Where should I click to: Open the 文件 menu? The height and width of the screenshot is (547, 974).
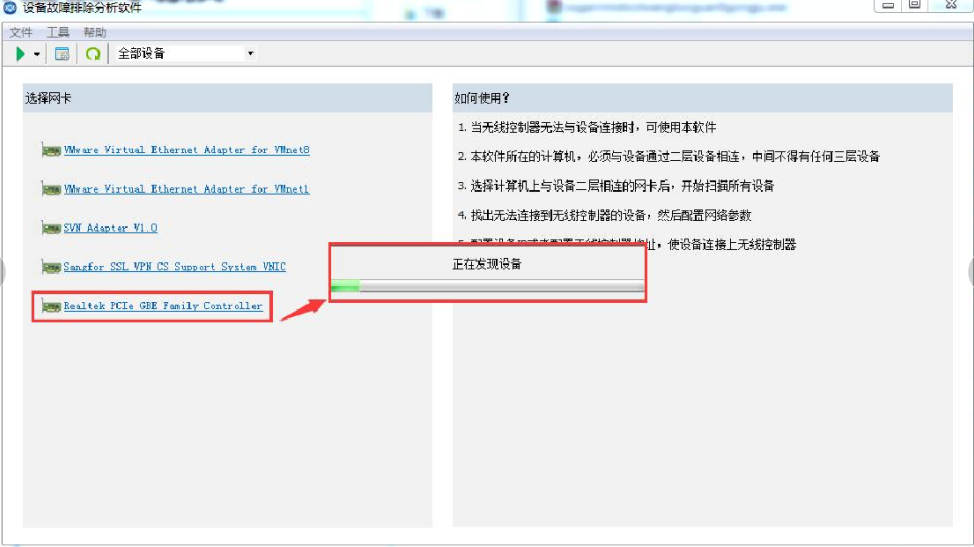[x=20, y=32]
